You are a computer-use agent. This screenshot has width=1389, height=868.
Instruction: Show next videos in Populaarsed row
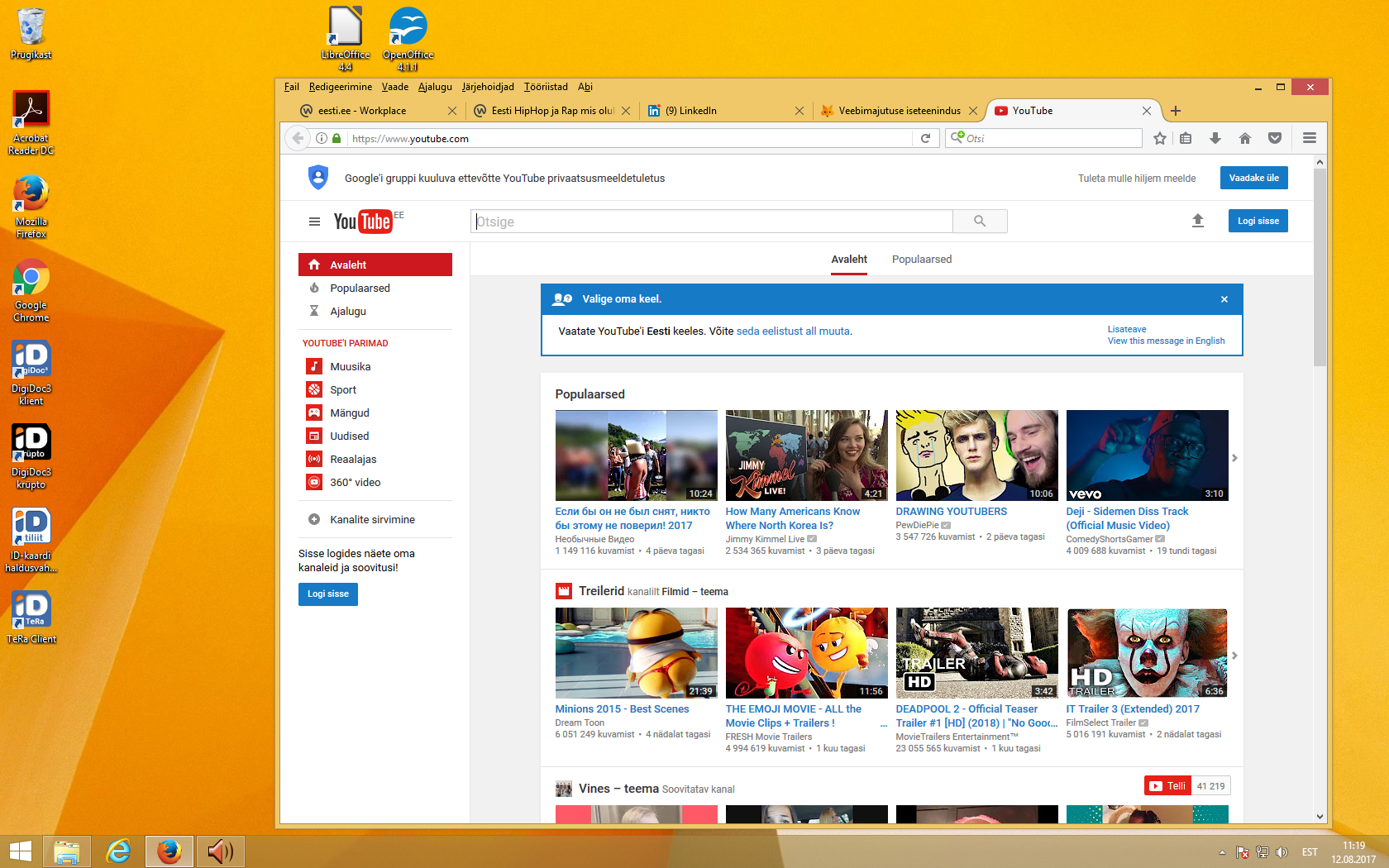click(1234, 458)
